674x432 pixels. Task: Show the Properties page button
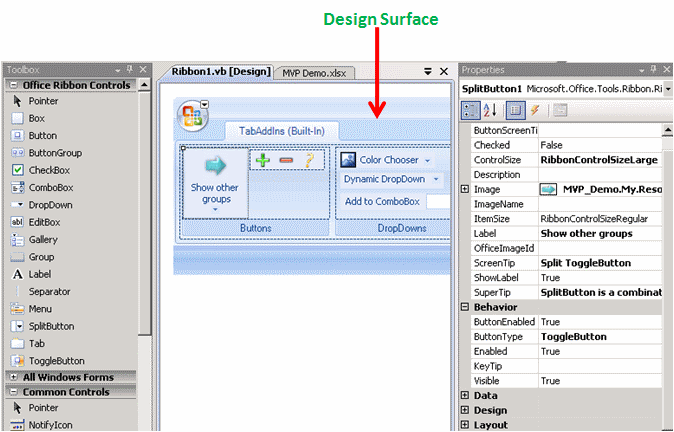click(x=515, y=110)
